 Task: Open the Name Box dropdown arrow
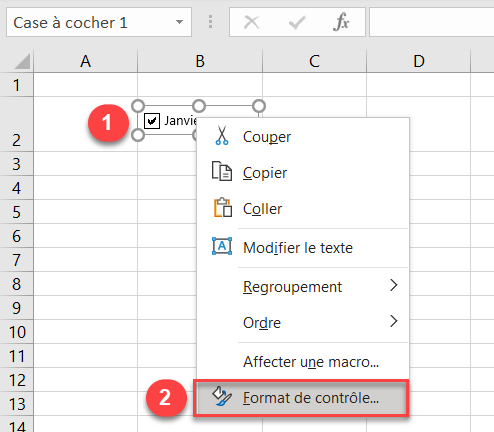pos(179,22)
